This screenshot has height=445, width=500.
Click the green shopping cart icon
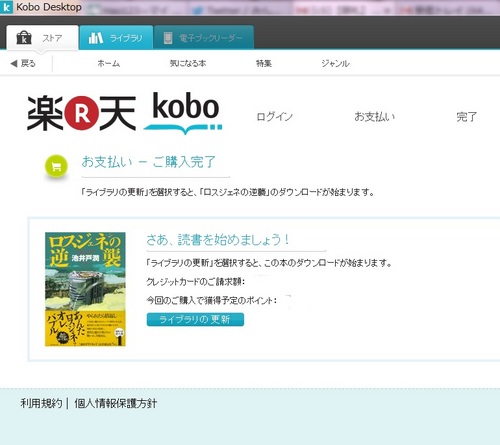pos(56,166)
